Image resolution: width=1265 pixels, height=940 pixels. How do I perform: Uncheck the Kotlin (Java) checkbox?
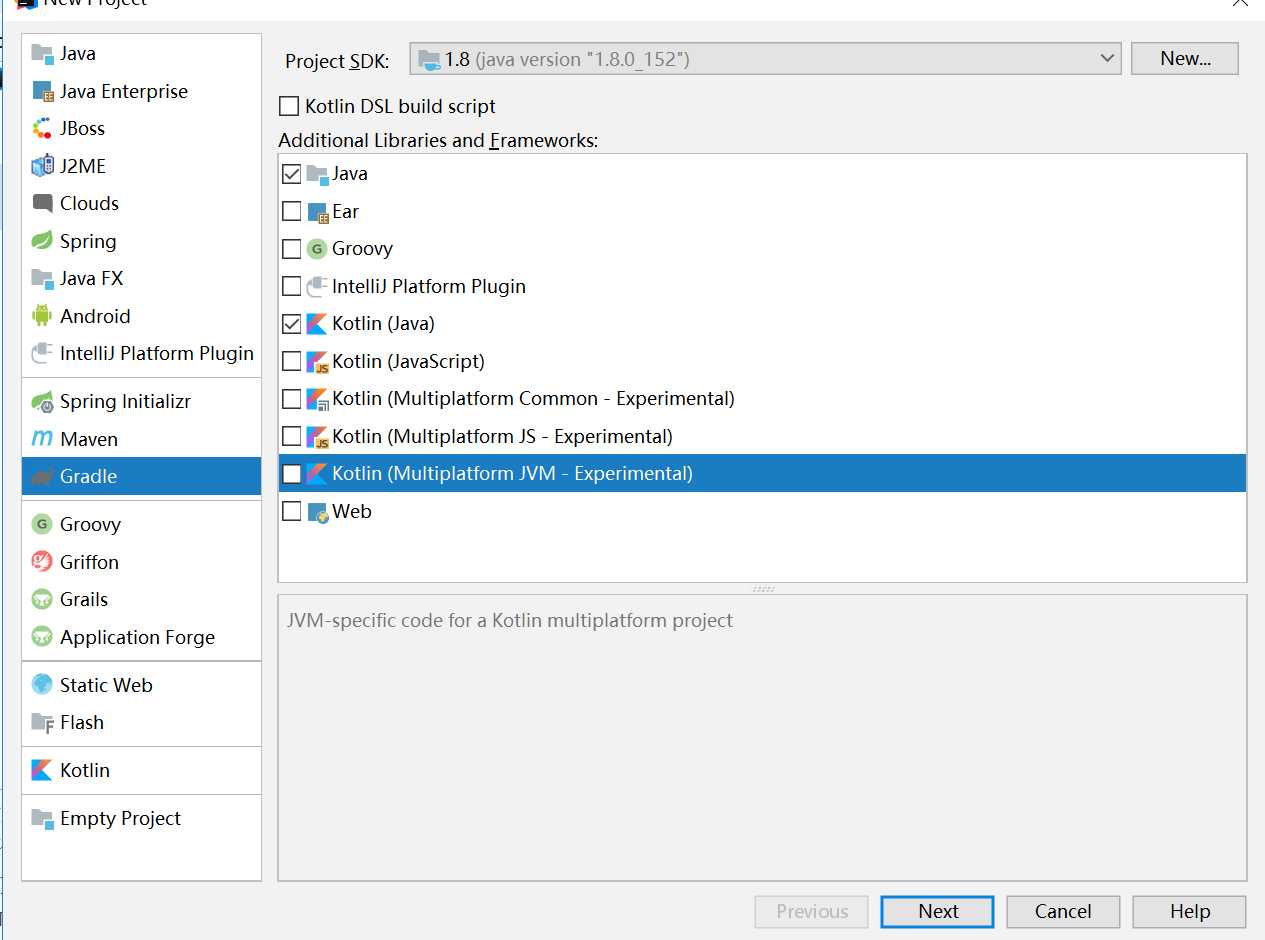tap(291, 324)
